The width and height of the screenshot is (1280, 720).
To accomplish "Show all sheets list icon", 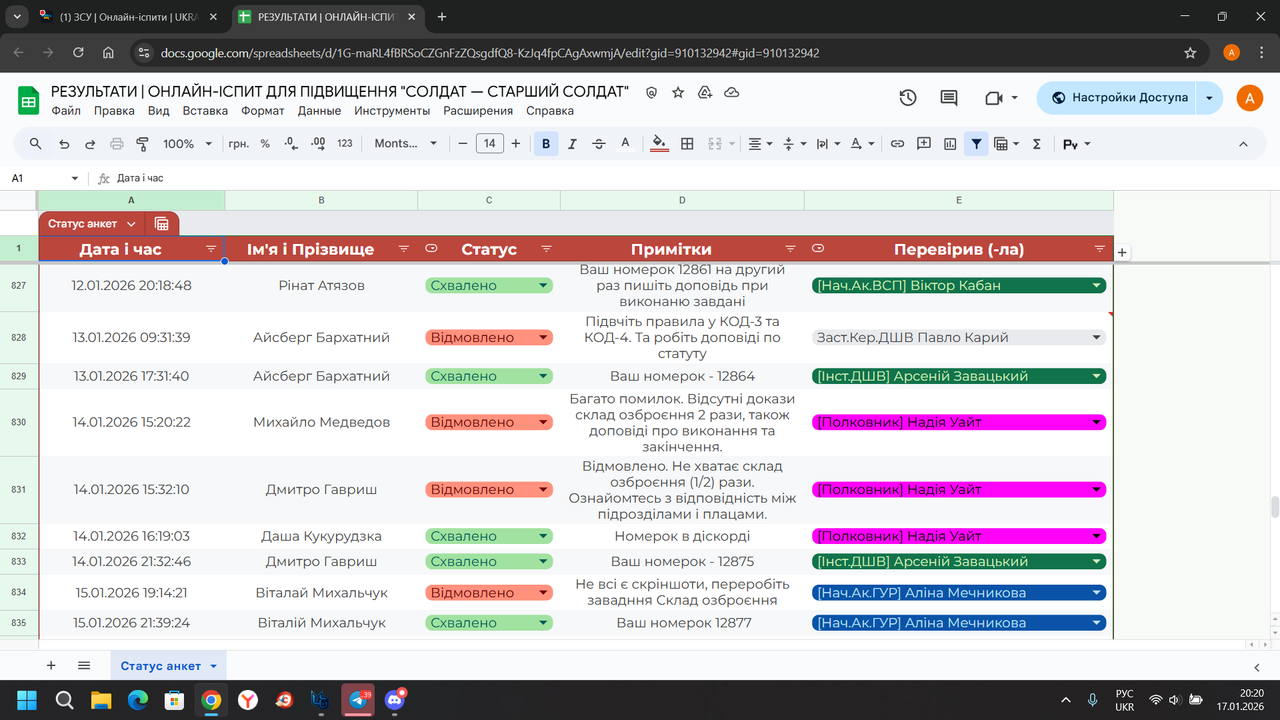I will [84, 666].
